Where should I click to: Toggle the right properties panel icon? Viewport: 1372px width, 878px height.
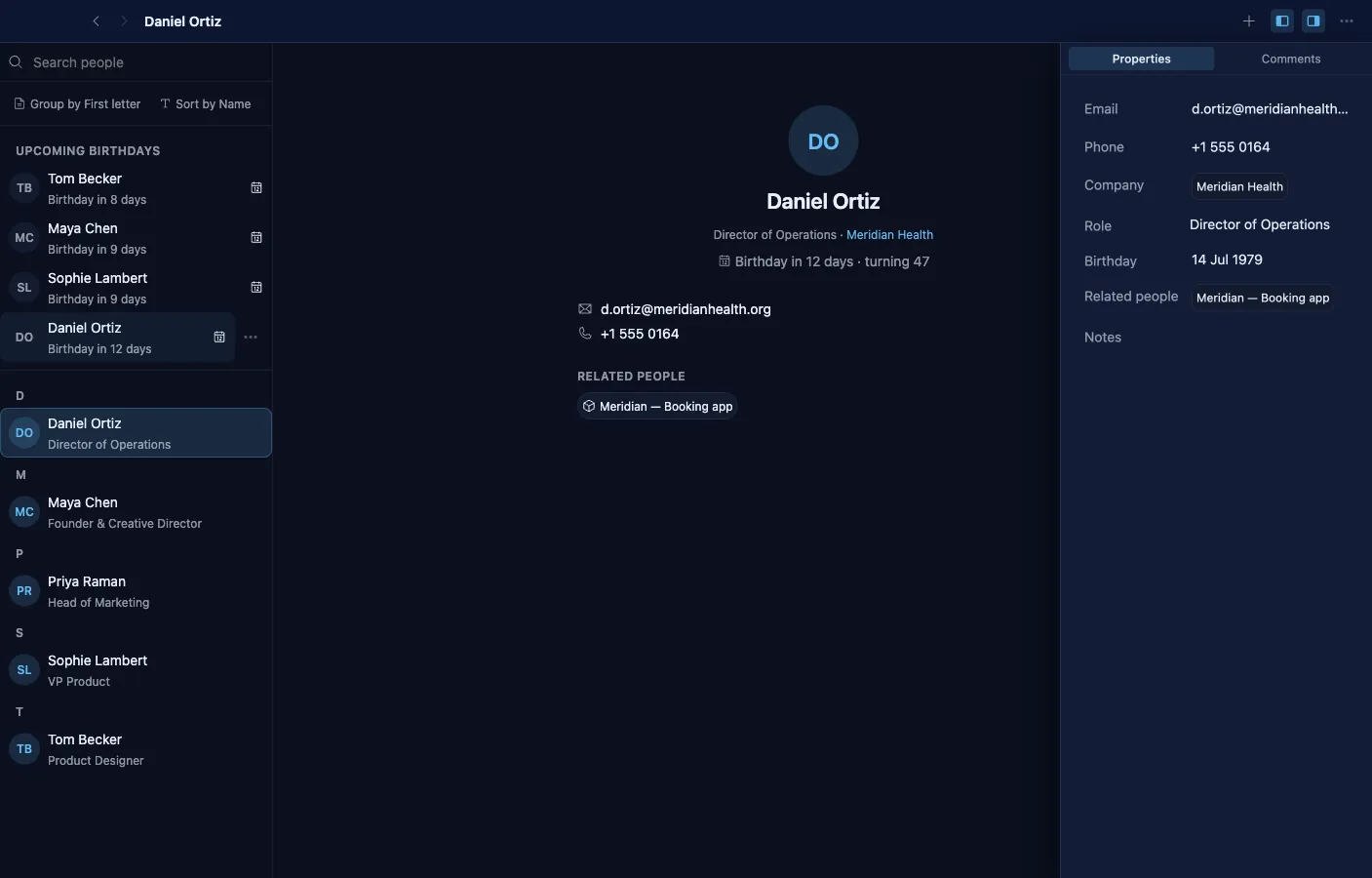(1313, 20)
